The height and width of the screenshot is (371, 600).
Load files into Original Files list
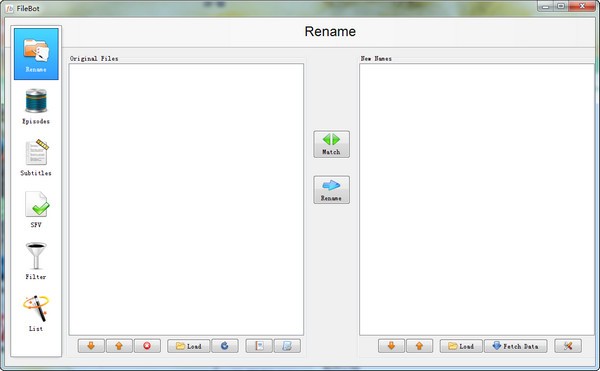click(x=189, y=346)
